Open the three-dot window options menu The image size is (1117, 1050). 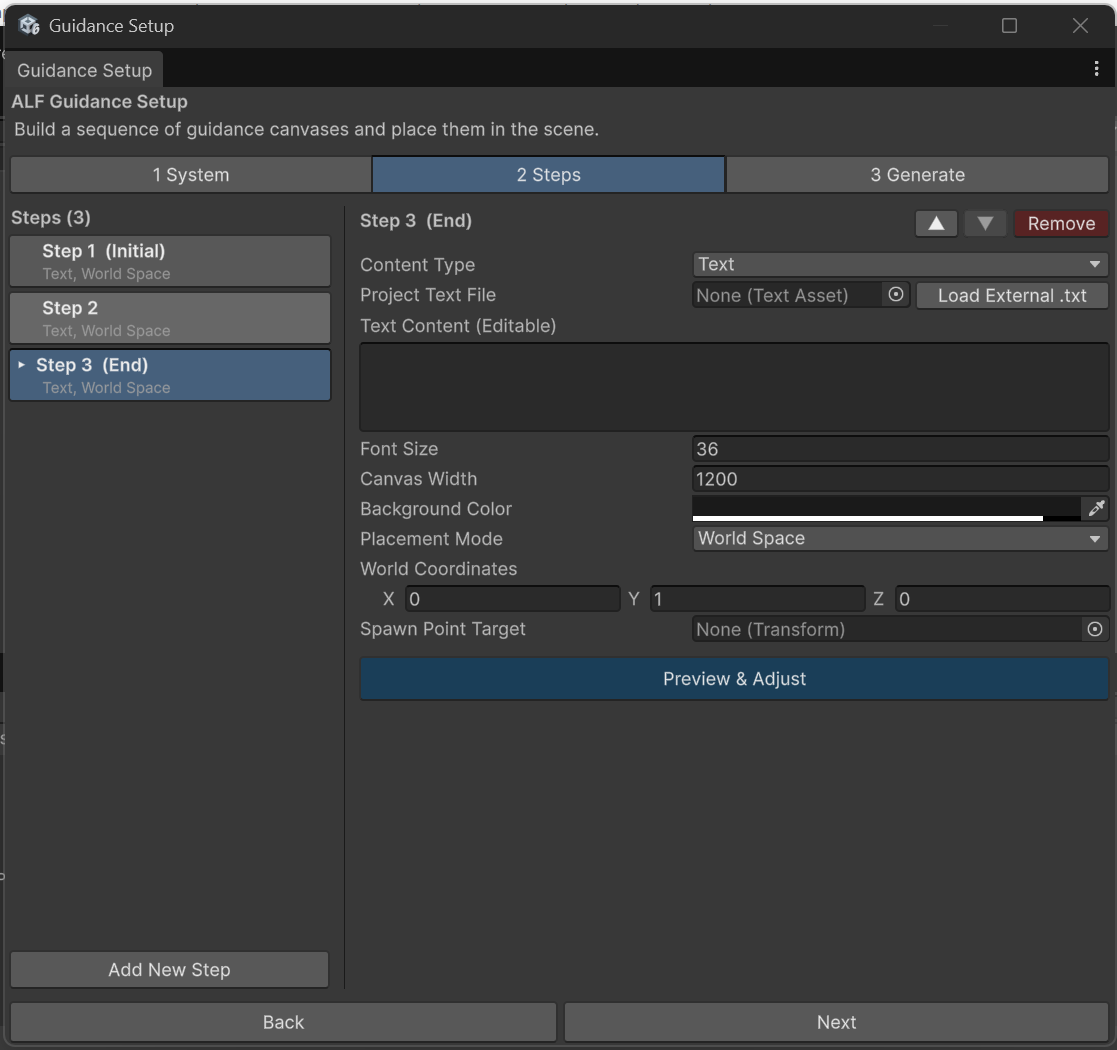click(x=1096, y=68)
